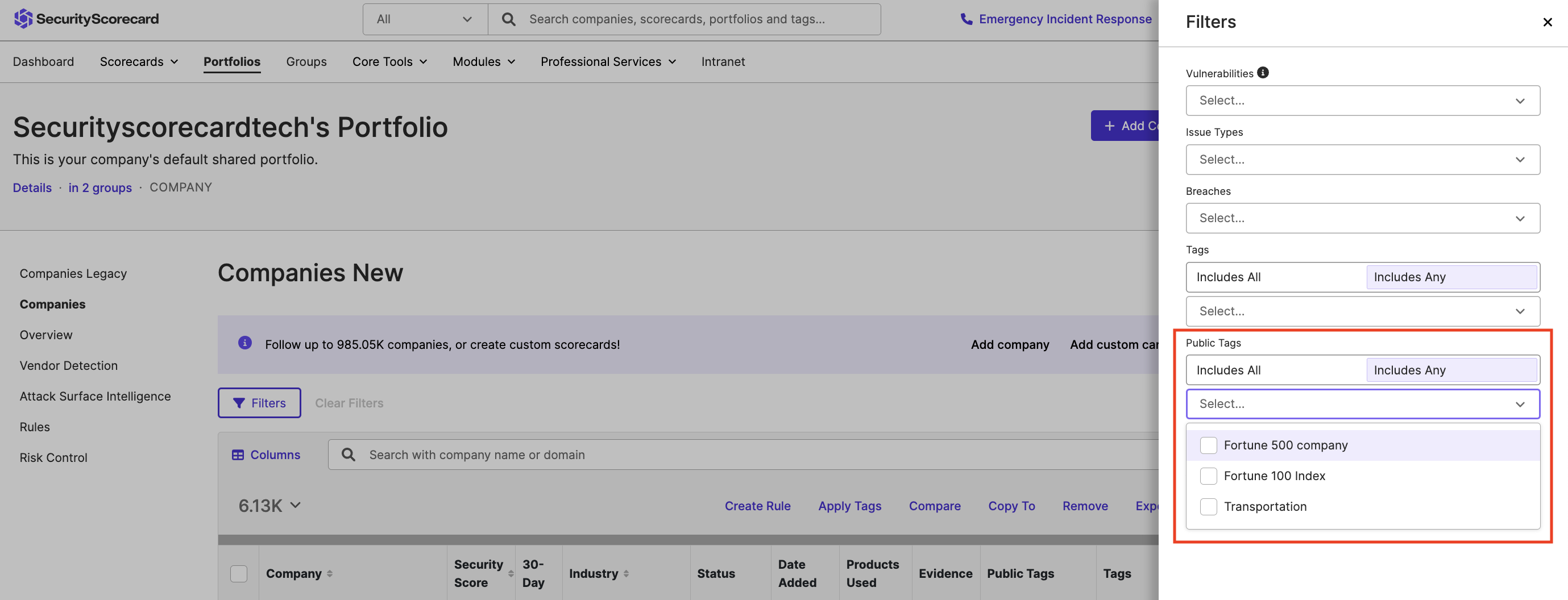Click the magnifier icon in company search field
The image size is (1568, 600).
tap(348, 455)
